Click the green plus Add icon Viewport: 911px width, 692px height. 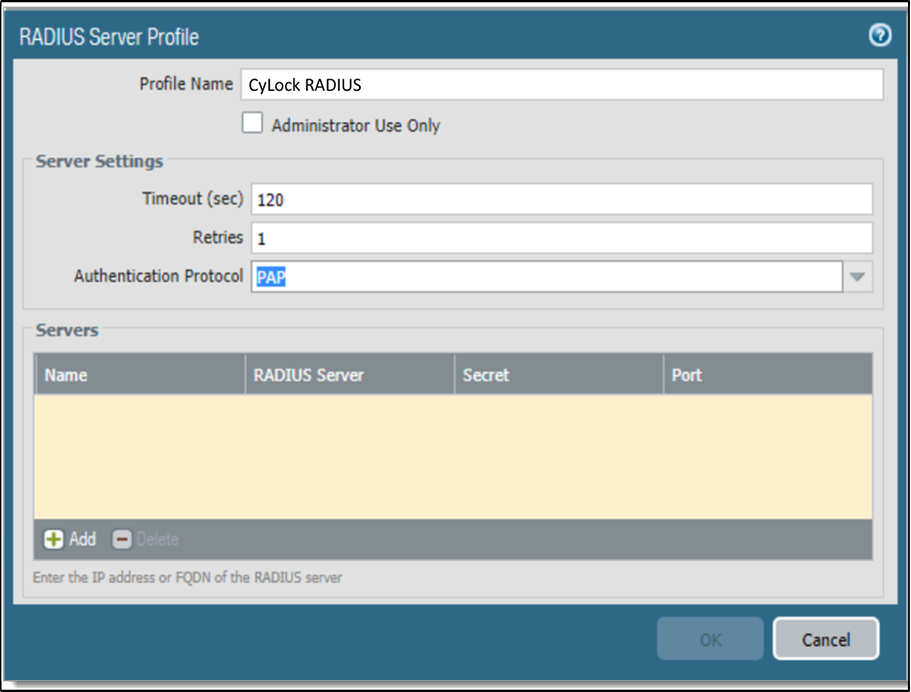pos(54,539)
